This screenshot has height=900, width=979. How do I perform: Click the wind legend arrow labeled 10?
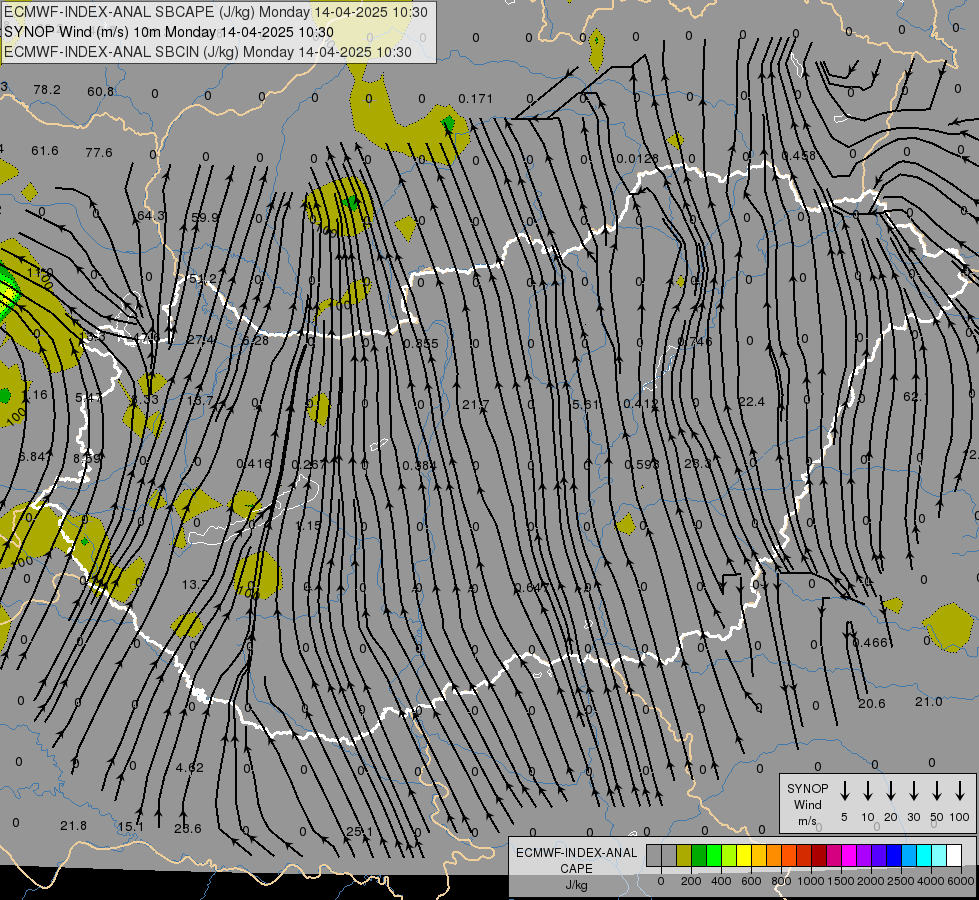coord(868,791)
